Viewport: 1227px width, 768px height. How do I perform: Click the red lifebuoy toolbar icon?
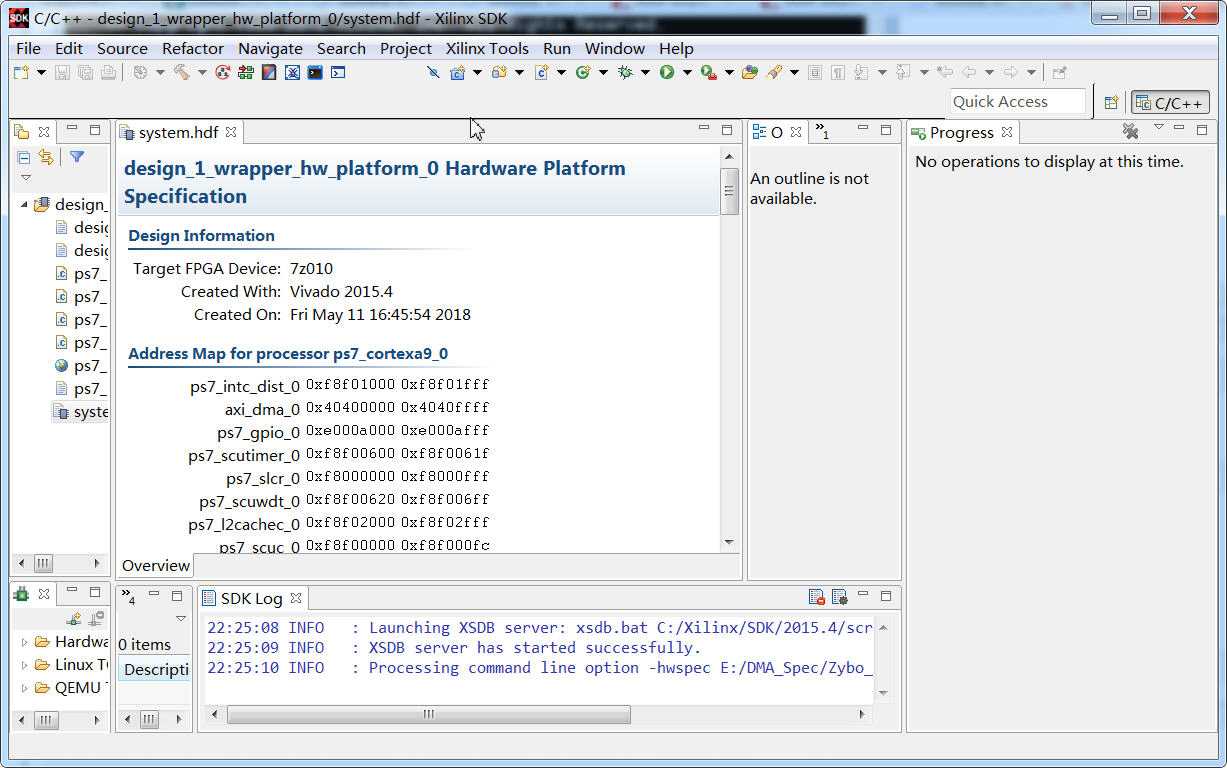tap(223, 72)
